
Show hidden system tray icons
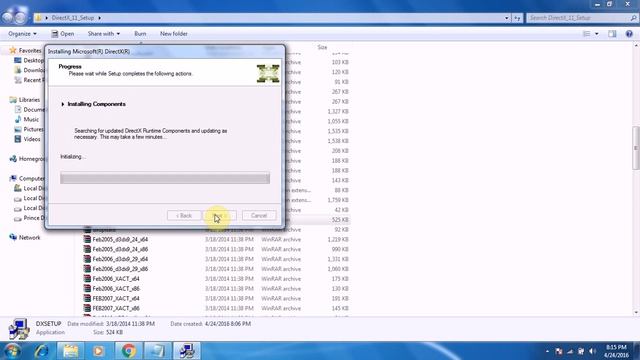[x=547, y=351]
